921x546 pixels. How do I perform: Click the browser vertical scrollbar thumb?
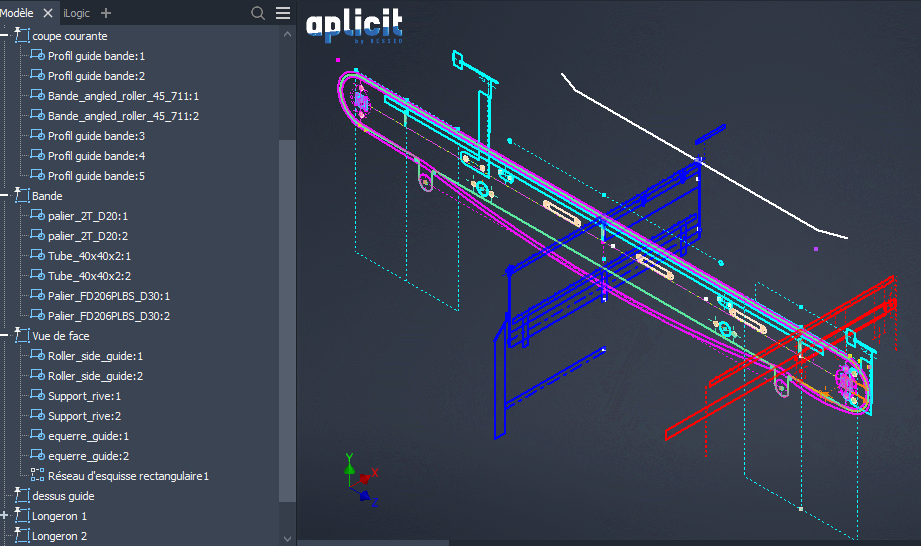click(287, 321)
